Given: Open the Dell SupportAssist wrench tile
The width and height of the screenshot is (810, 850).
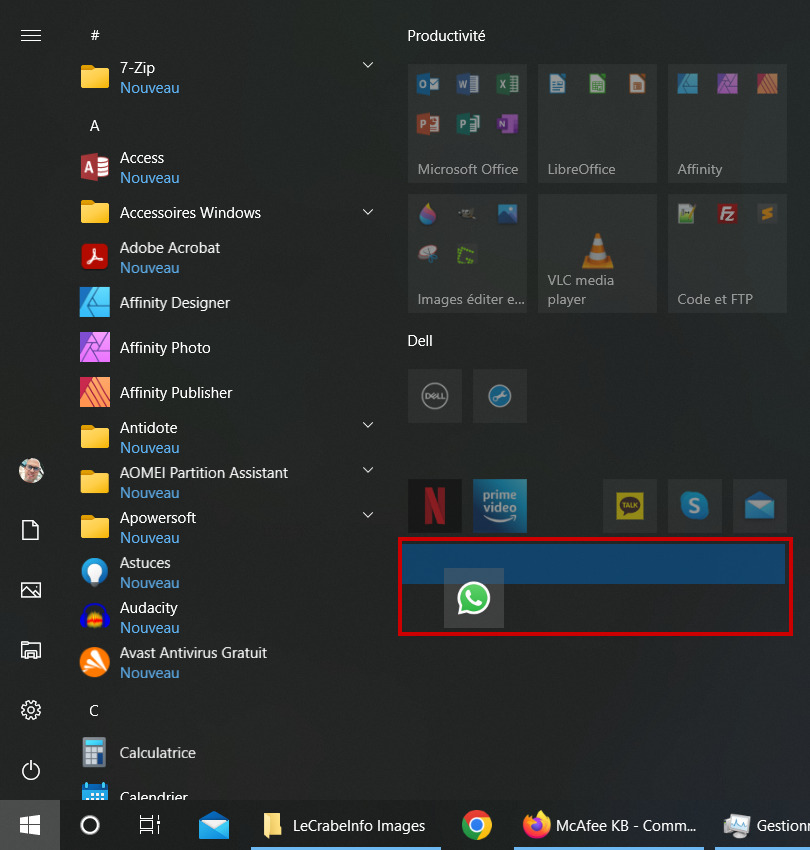Looking at the screenshot, I should click(x=500, y=396).
